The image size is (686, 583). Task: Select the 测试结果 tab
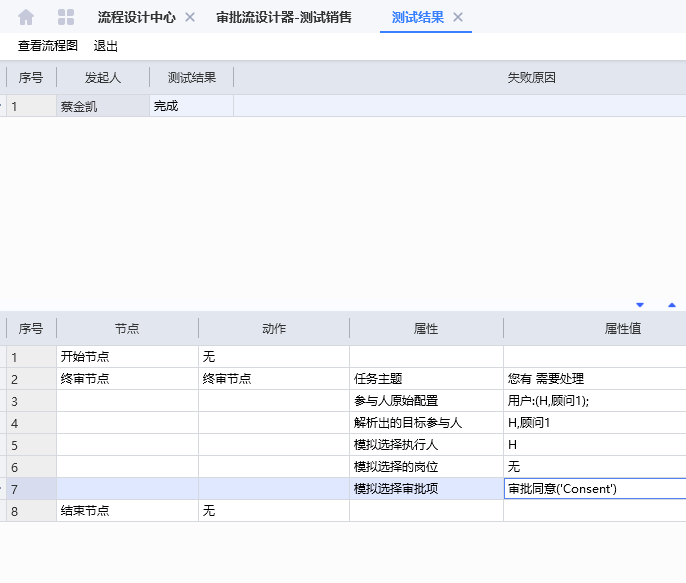(417, 17)
